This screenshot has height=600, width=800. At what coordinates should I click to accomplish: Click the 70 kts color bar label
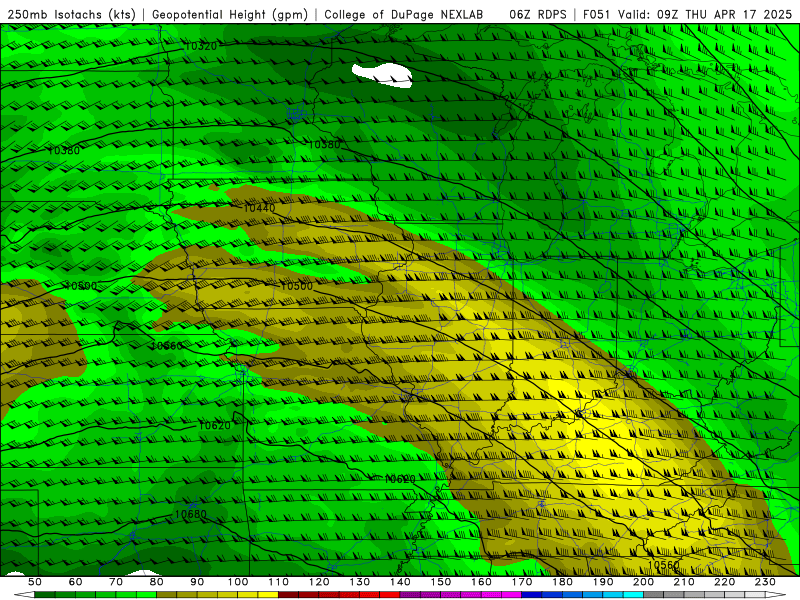(116, 582)
